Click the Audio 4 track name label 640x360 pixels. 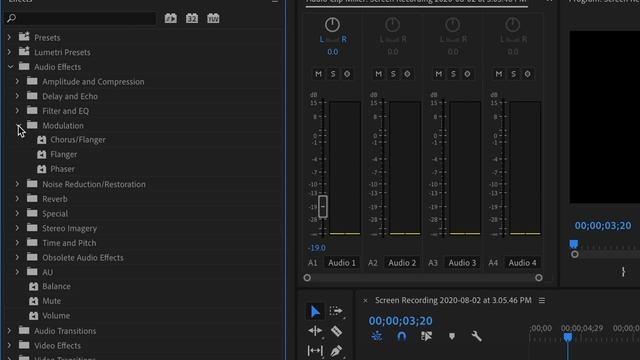522,263
